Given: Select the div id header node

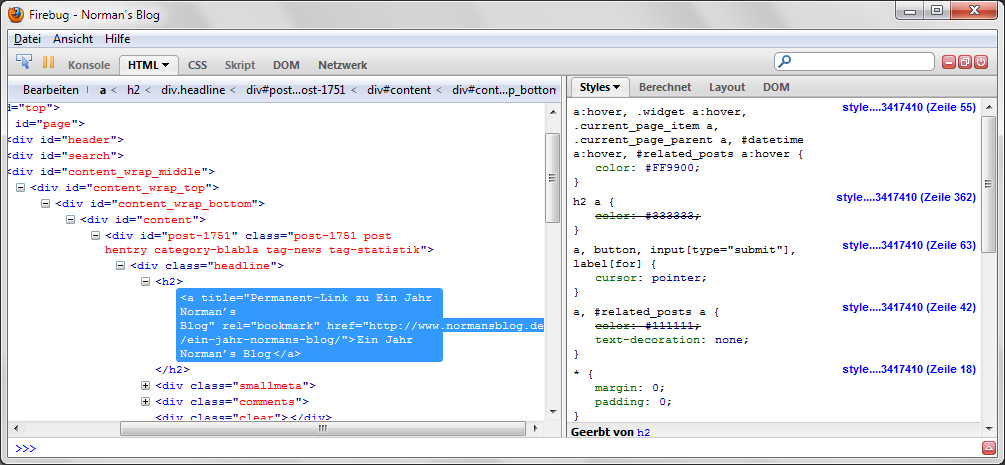Looking at the screenshot, I should (x=65, y=139).
